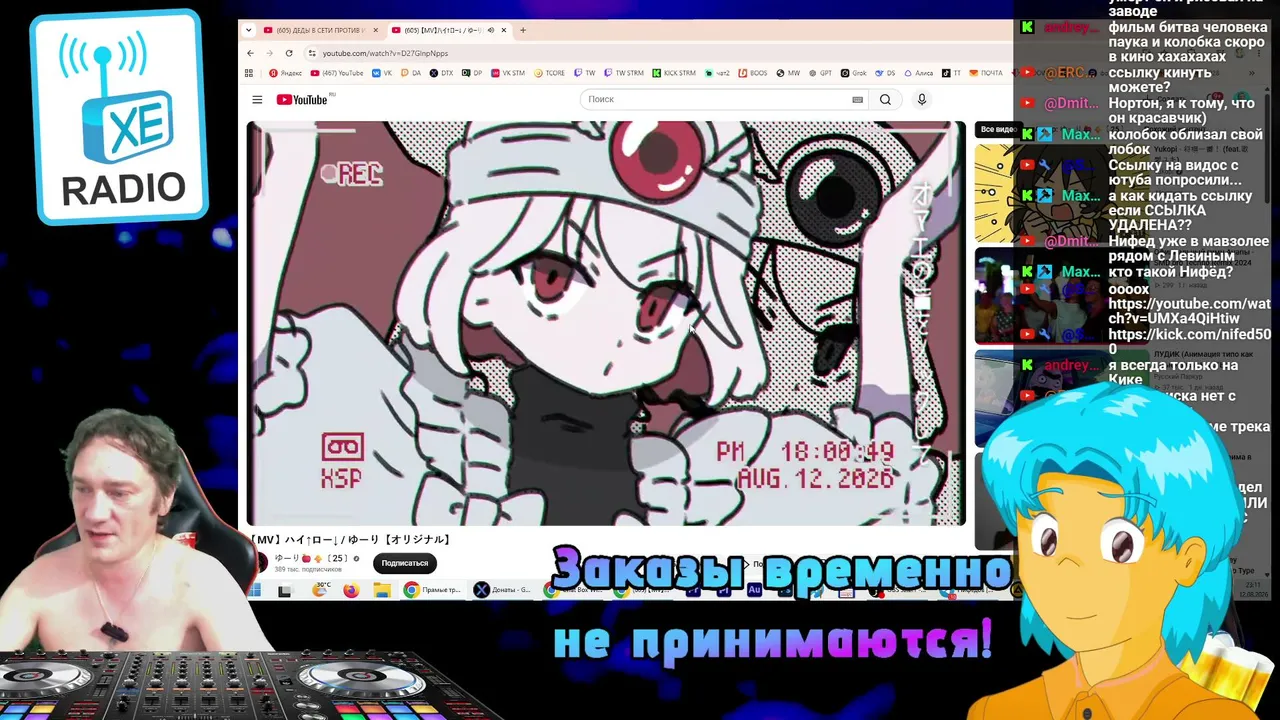Screen dimensions: 1280x720
Task: Open the site information icon in address bar
Action: [312, 53]
